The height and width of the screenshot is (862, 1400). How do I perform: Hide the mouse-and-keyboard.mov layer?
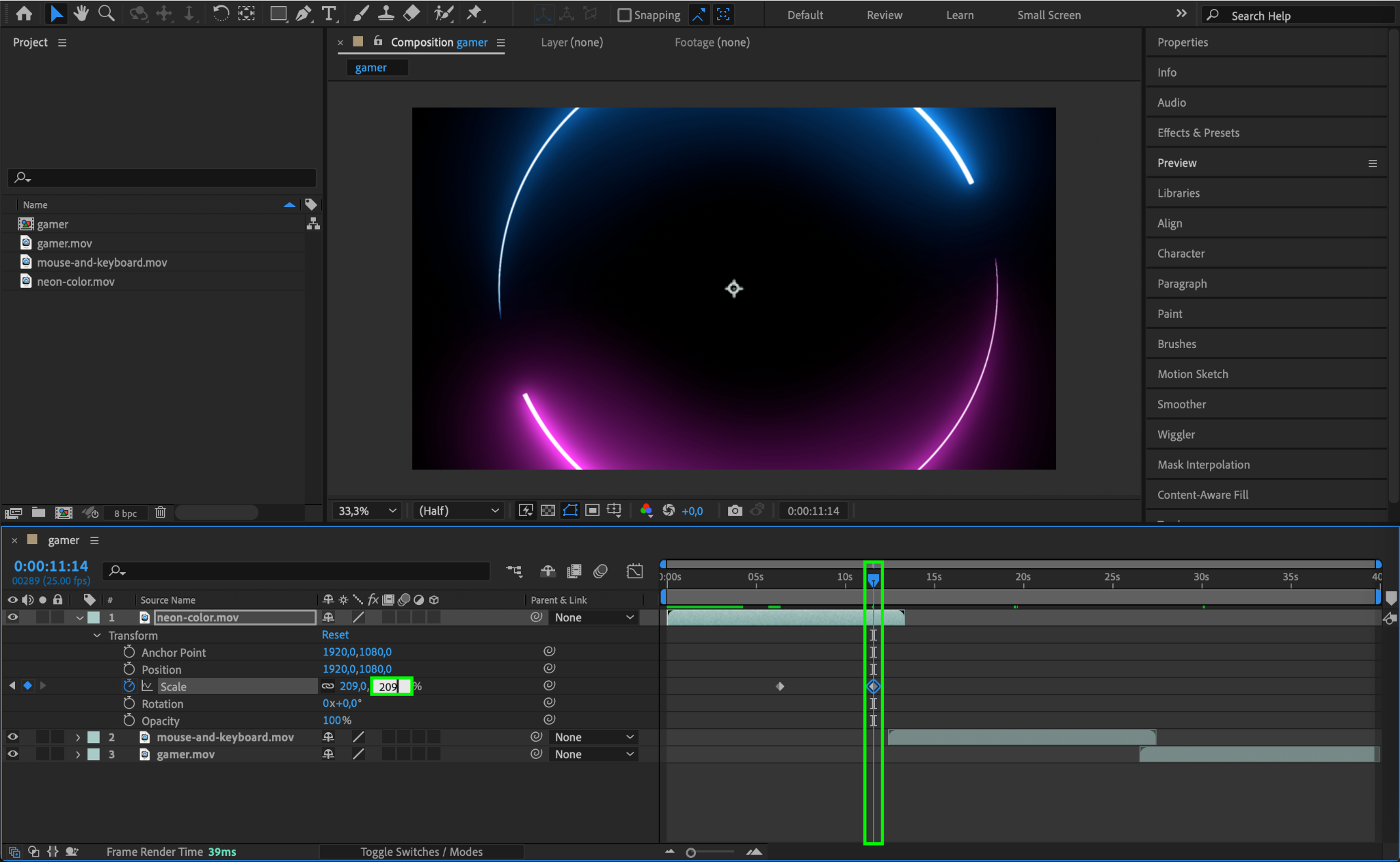pos(12,737)
